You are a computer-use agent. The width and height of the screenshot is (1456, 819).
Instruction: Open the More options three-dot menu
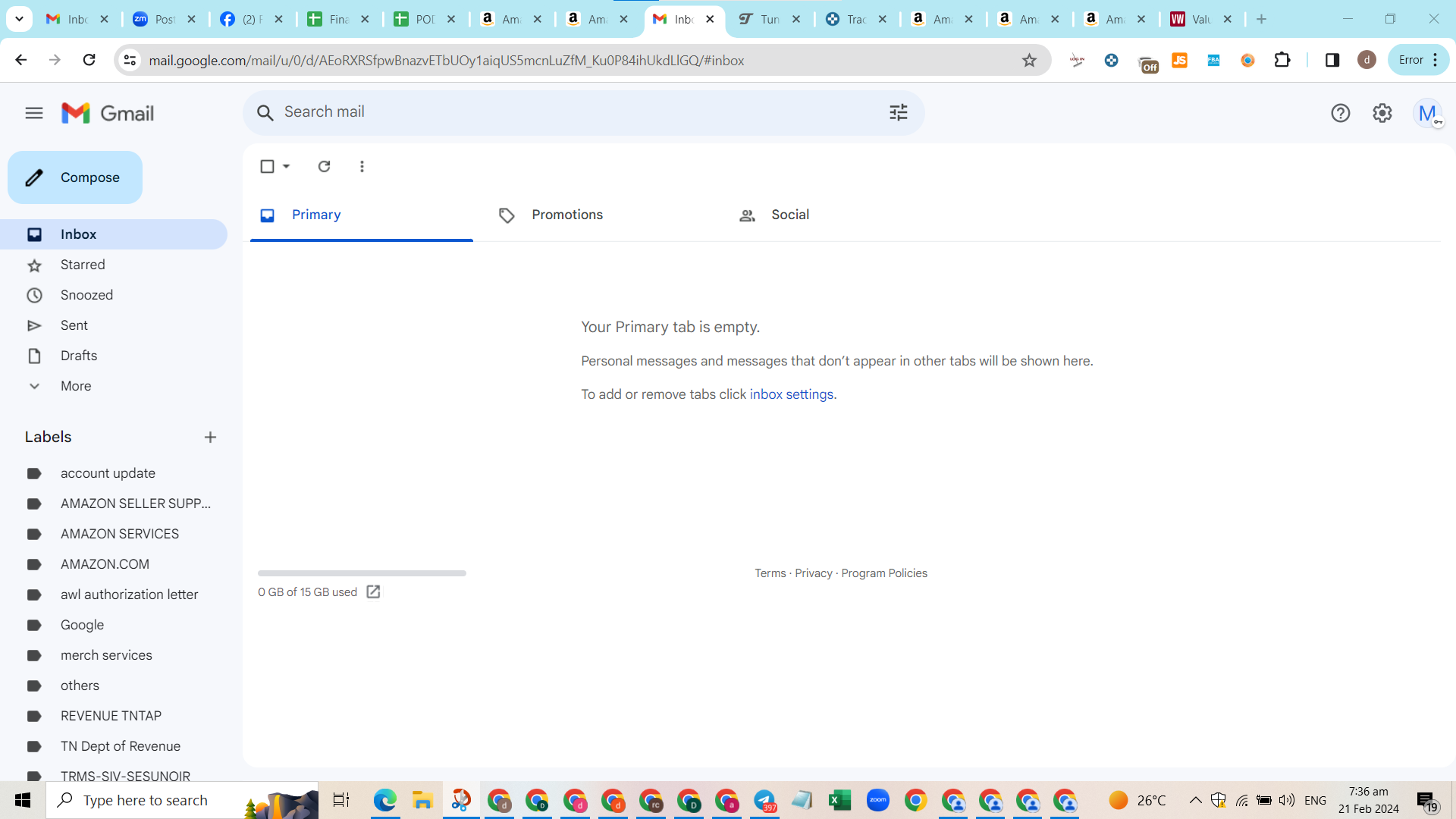click(362, 166)
